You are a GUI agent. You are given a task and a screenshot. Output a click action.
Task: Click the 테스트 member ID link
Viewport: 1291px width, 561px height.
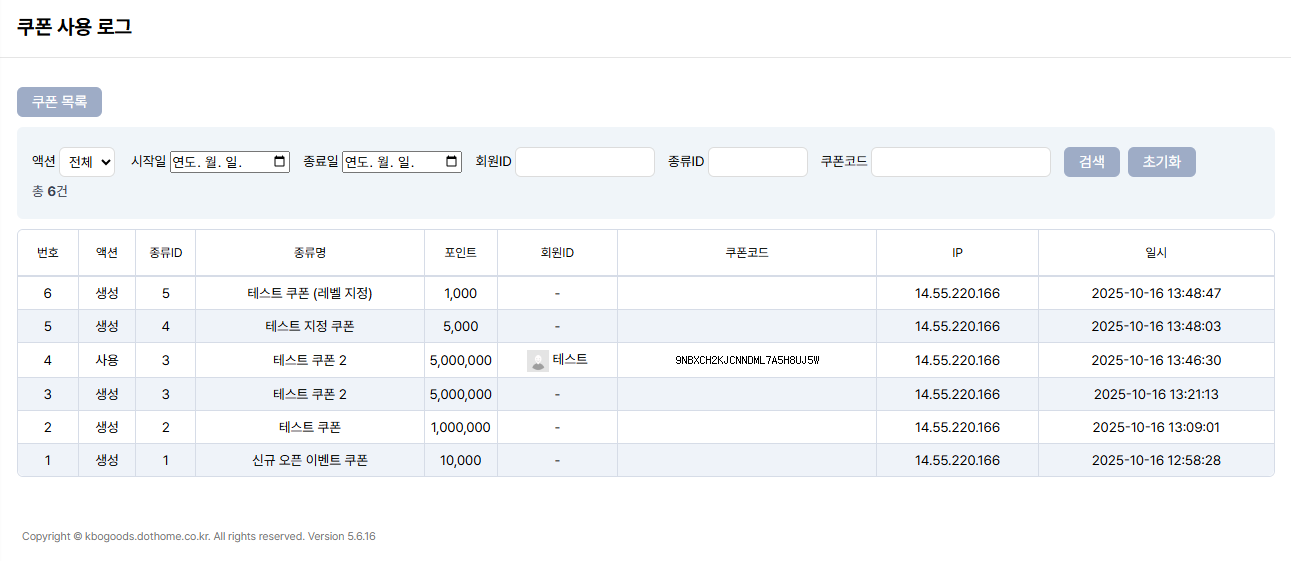[x=570, y=360]
